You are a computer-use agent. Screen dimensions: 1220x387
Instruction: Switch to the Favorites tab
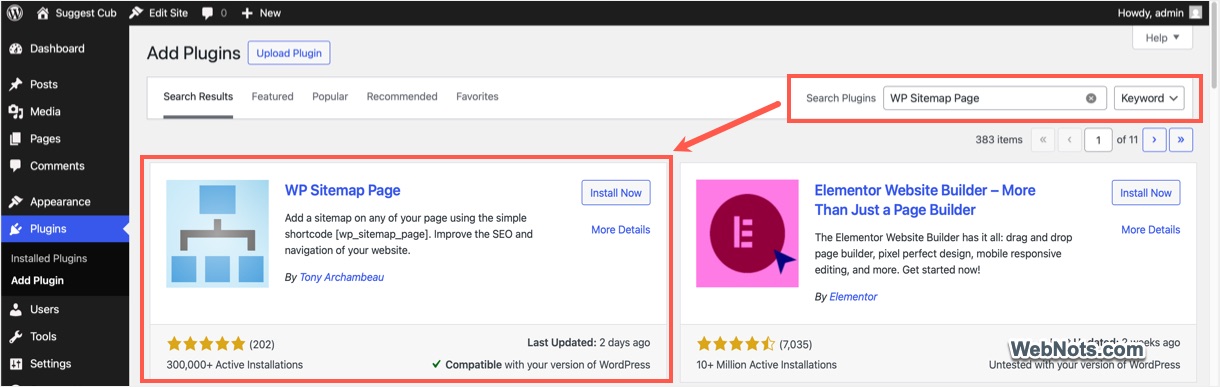click(x=477, y=97)
